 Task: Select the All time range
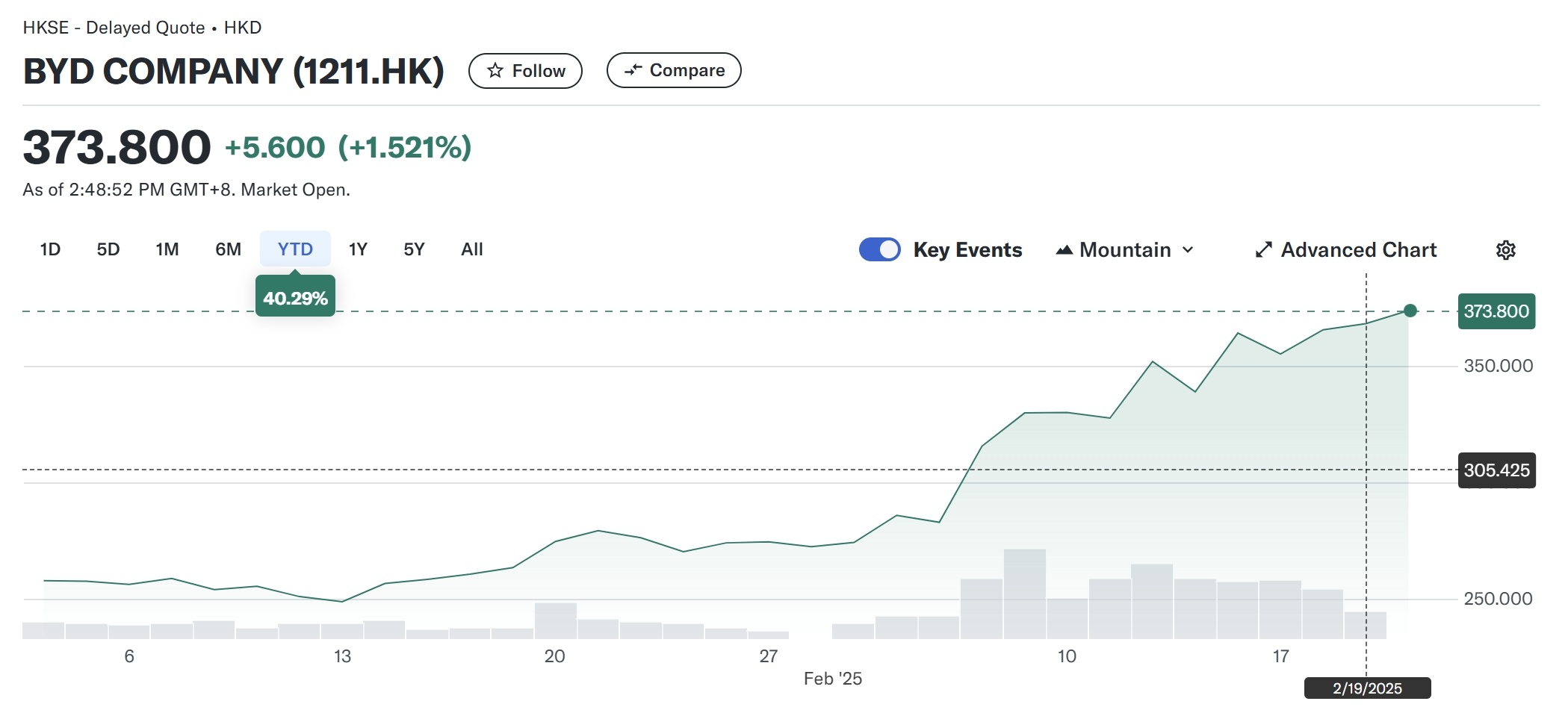(472, 249)
